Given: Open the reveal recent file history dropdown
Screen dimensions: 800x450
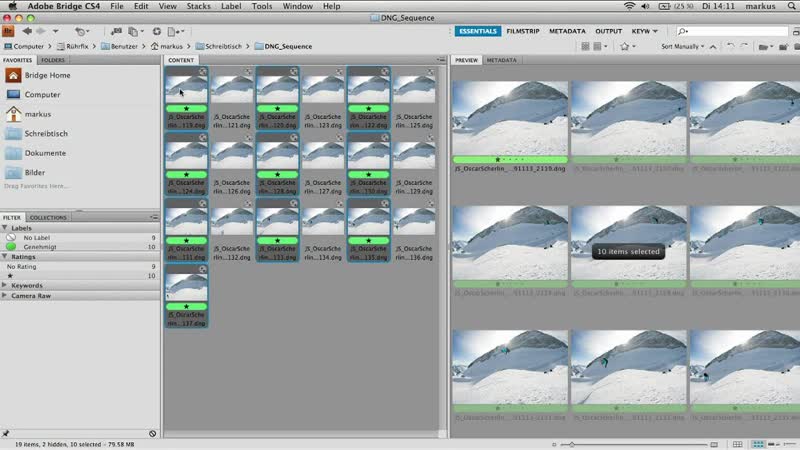Looking at the screenshot, I should (x=81, y=32).
